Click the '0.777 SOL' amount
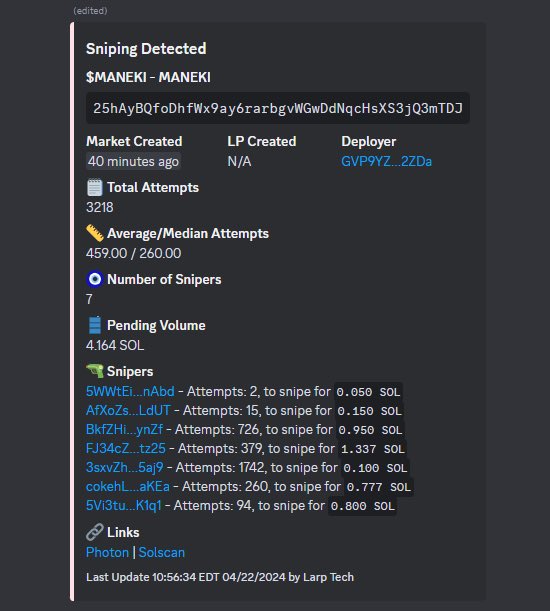Image resolution: width=550 pixels, height=611 pixels. tap(379, 487)
